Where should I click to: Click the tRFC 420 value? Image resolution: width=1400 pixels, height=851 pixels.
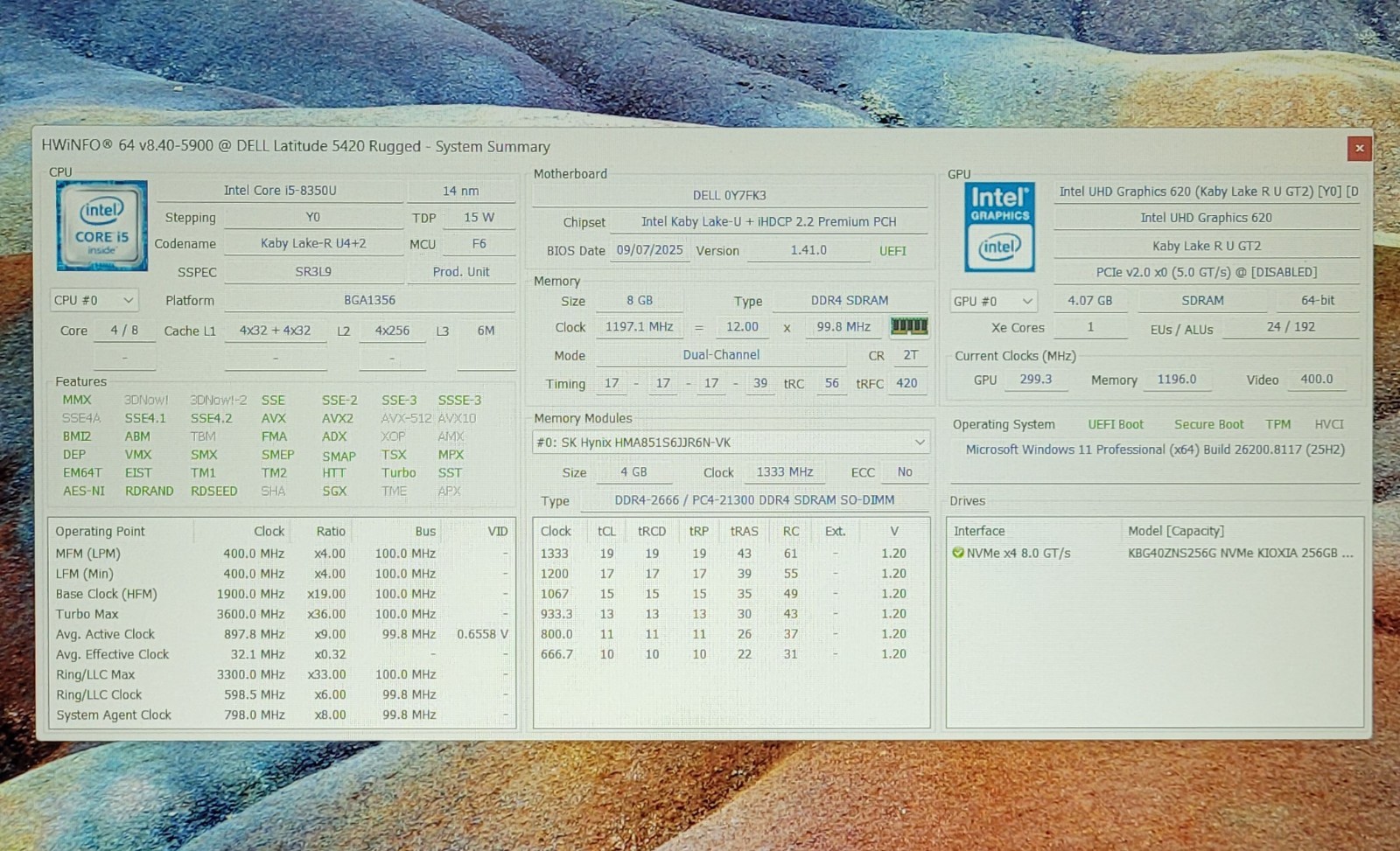point(907,383)
